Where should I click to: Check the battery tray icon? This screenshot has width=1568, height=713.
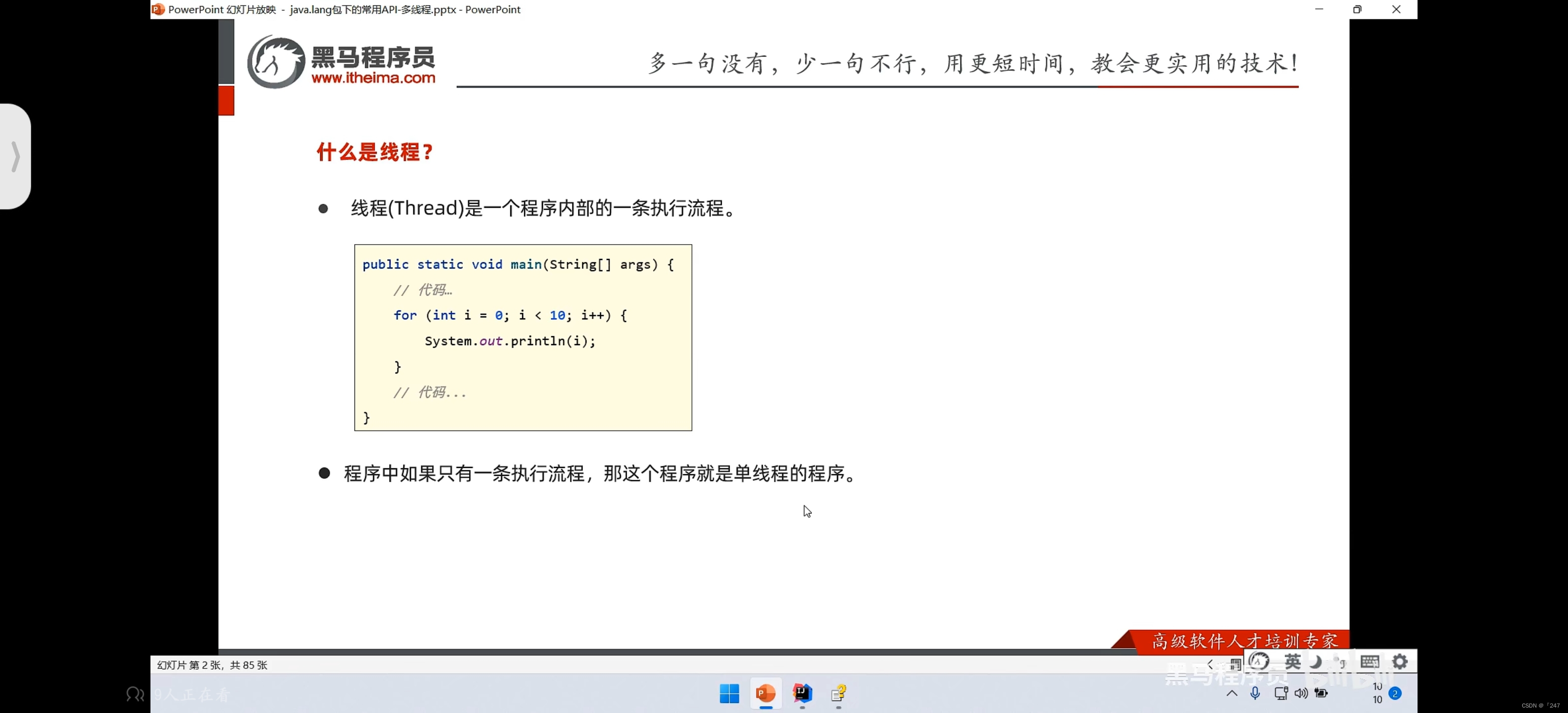click(1322, 693)
